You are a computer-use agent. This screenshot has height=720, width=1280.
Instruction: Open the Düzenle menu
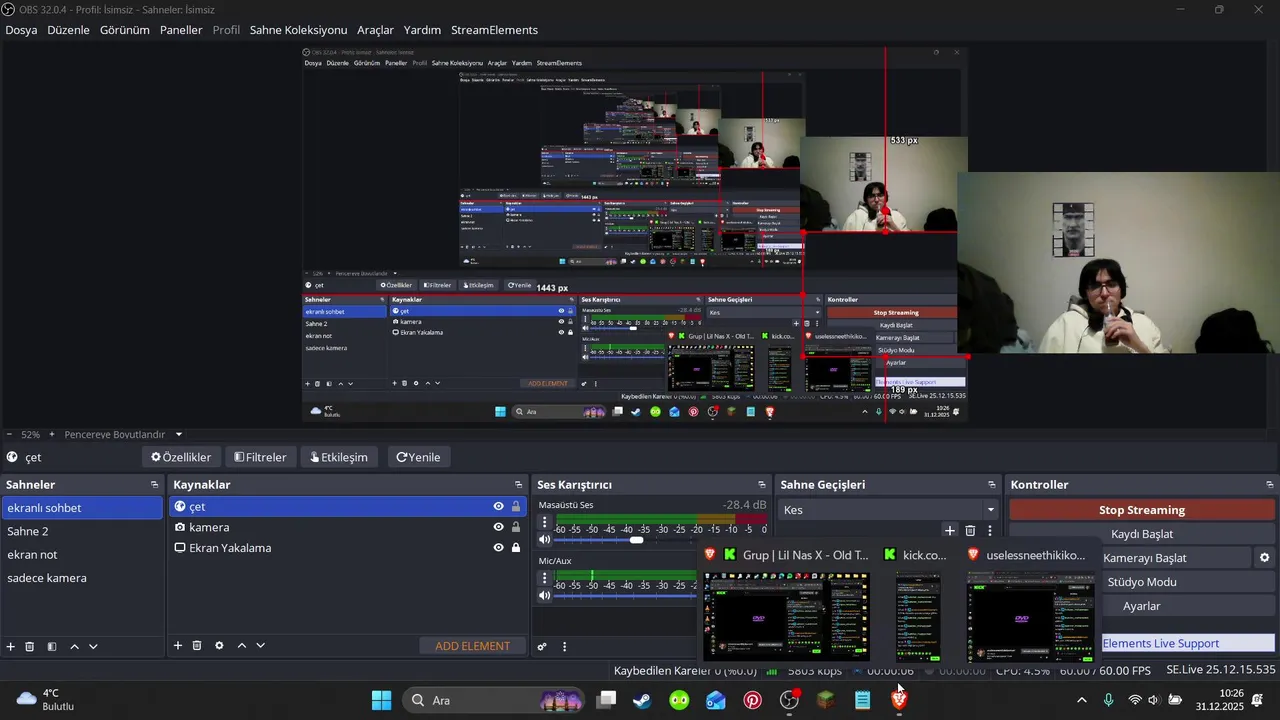69,30
